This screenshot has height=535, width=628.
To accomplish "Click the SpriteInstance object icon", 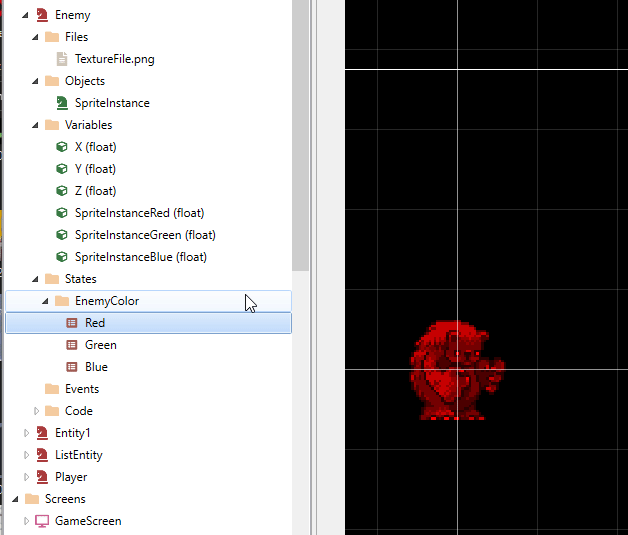I will 62,103.
